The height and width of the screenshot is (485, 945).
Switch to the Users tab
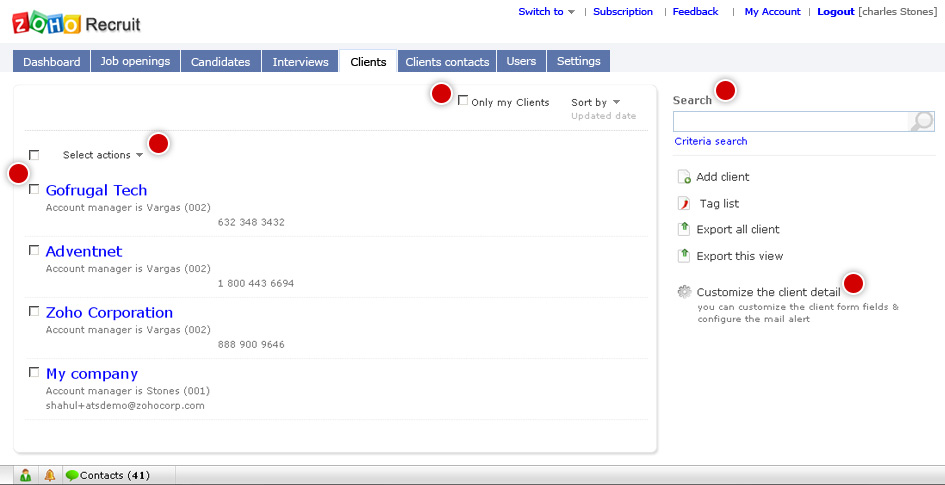click(x=521, y=61)
